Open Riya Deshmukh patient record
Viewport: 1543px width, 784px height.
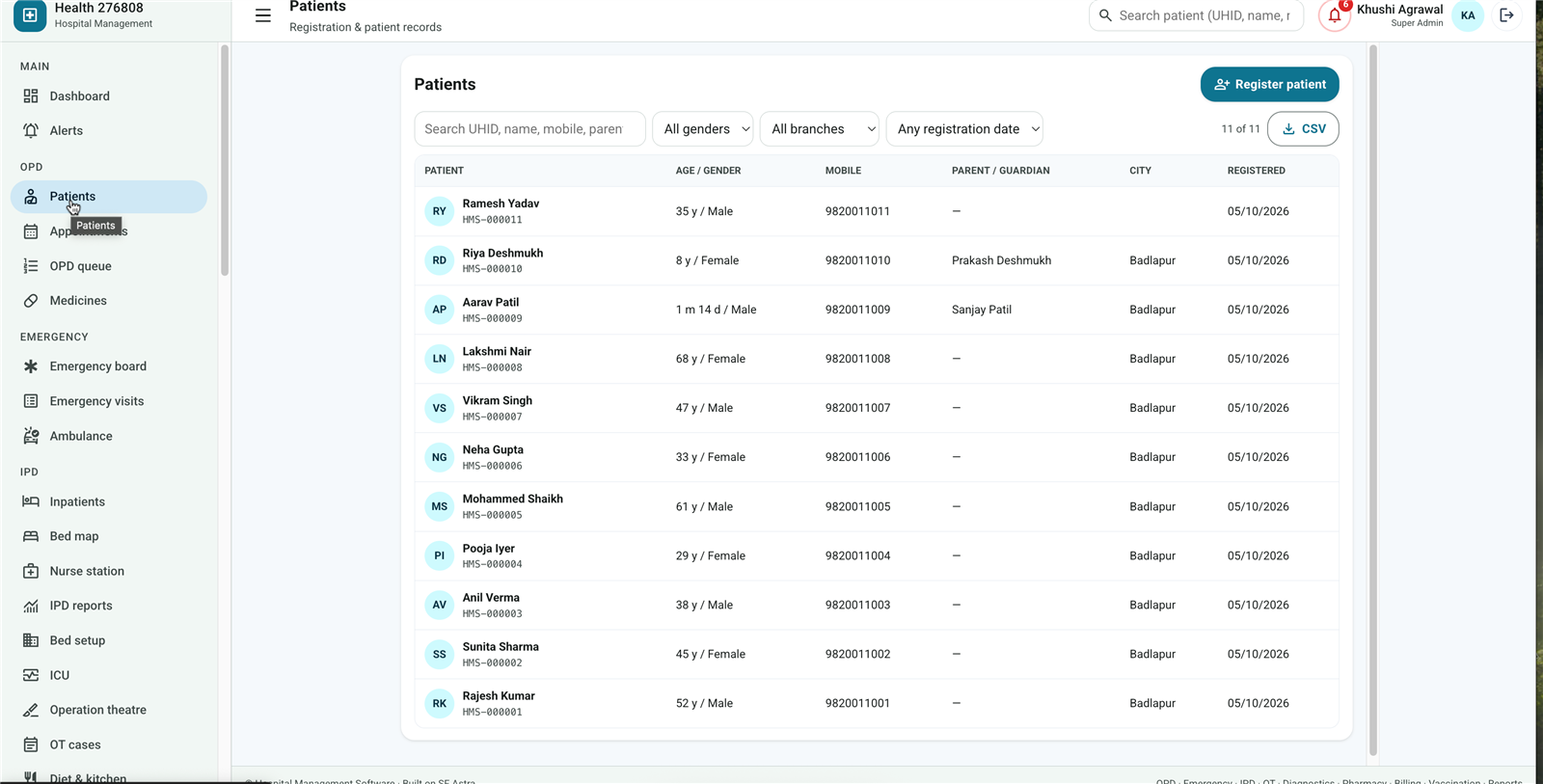coord(876,260)
